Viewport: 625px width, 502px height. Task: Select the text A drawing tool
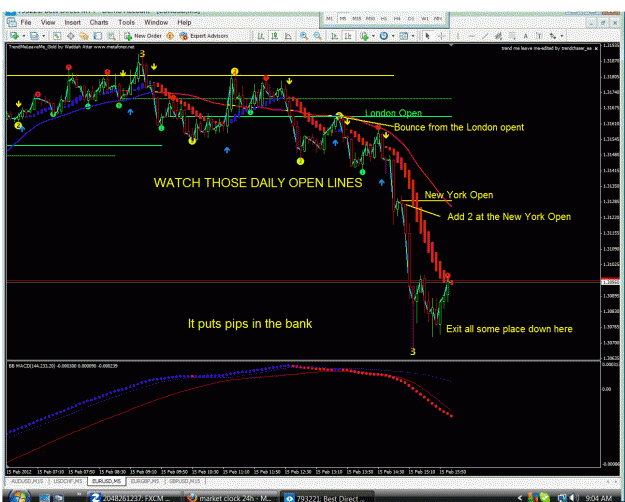coord(526,36)
